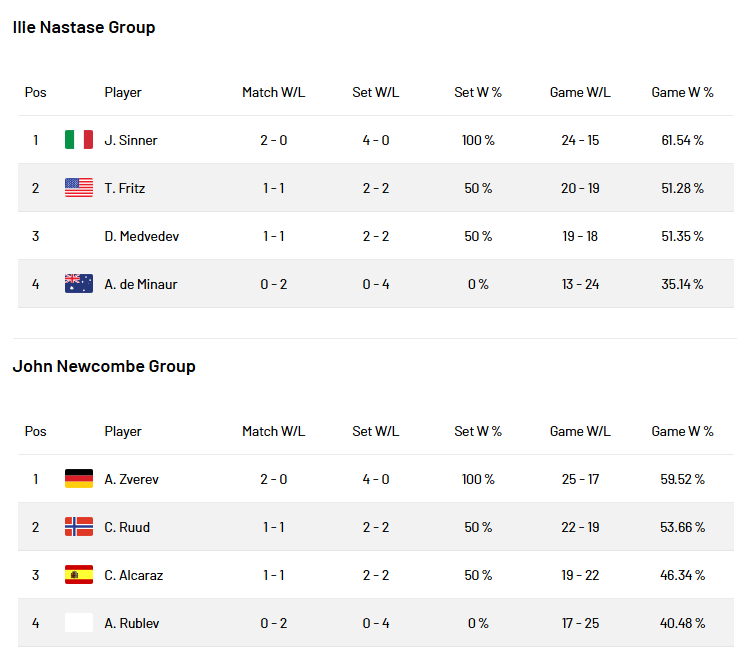The height and width of the screenshot is (665, 737).
Task: Click Game W % header in Newcombe table
Action: pos(682,431)
